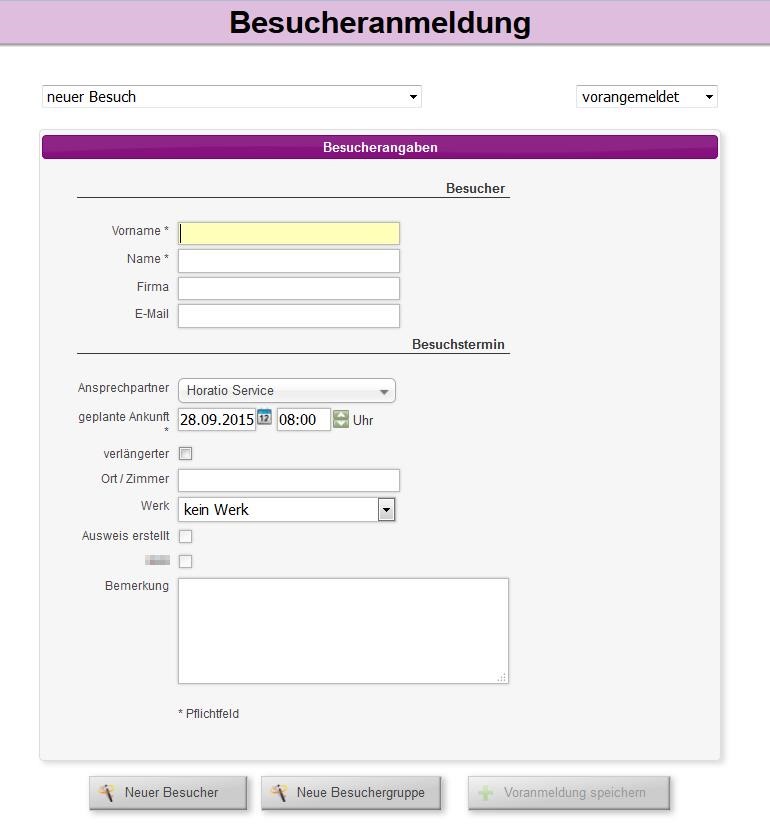Click into the Name input field
The height and width of the screenshot is (839, 770).
point(288,261)
